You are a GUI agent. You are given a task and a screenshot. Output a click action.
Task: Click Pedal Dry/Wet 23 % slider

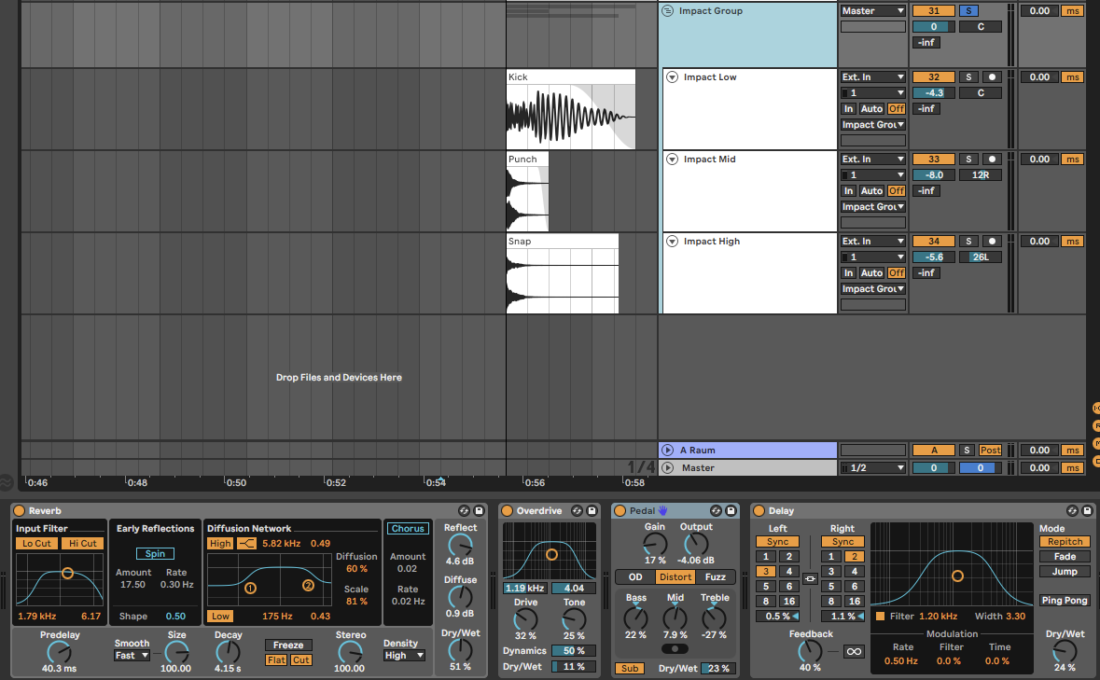[x=718, y=668]
